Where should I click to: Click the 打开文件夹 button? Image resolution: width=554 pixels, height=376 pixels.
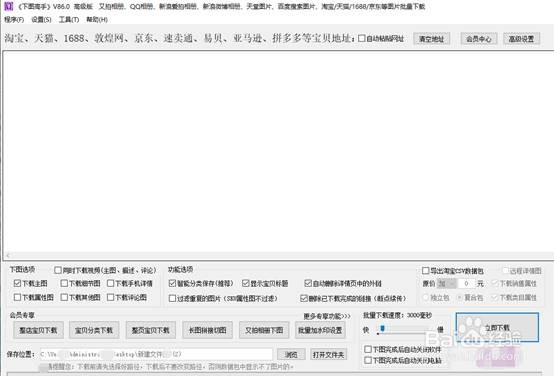tap(328, 354)
